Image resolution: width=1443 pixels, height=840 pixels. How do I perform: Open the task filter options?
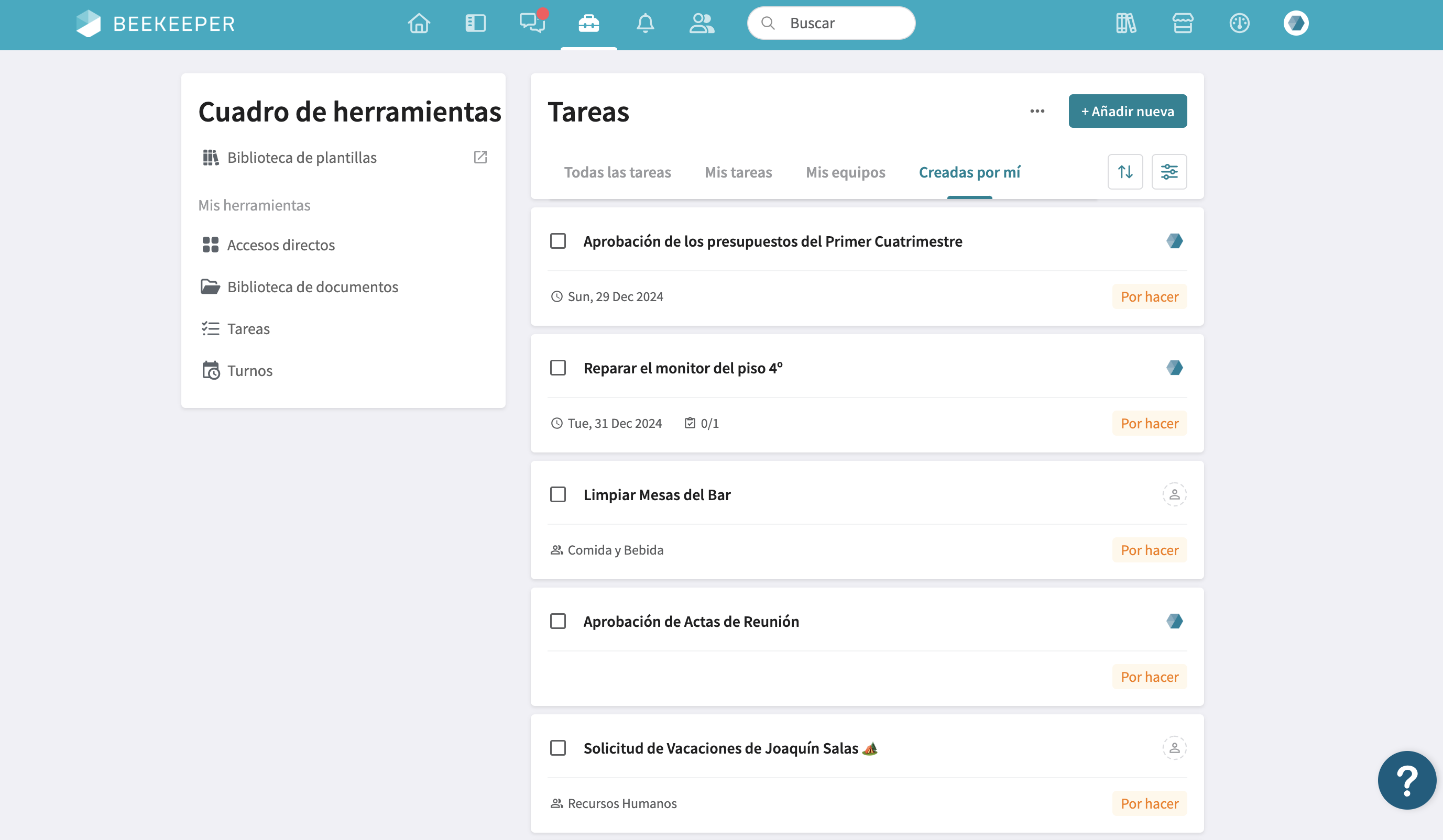click(x=1169, y=172)
